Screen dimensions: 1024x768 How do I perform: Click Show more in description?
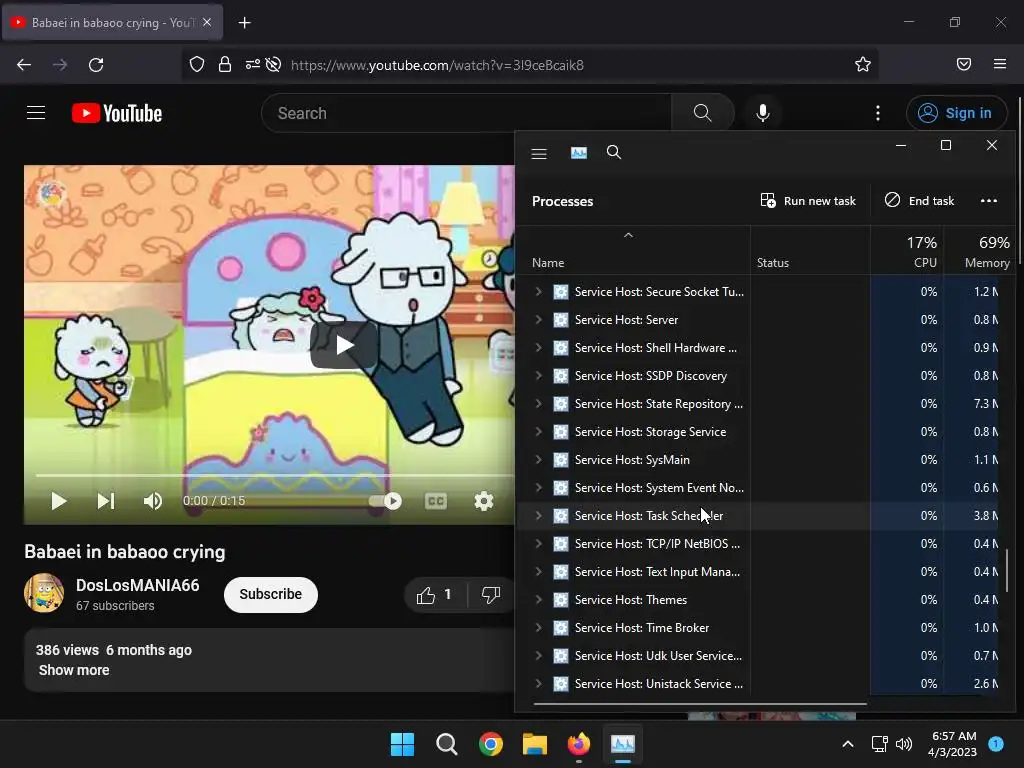pyautogui.click(x=74, y=670)
